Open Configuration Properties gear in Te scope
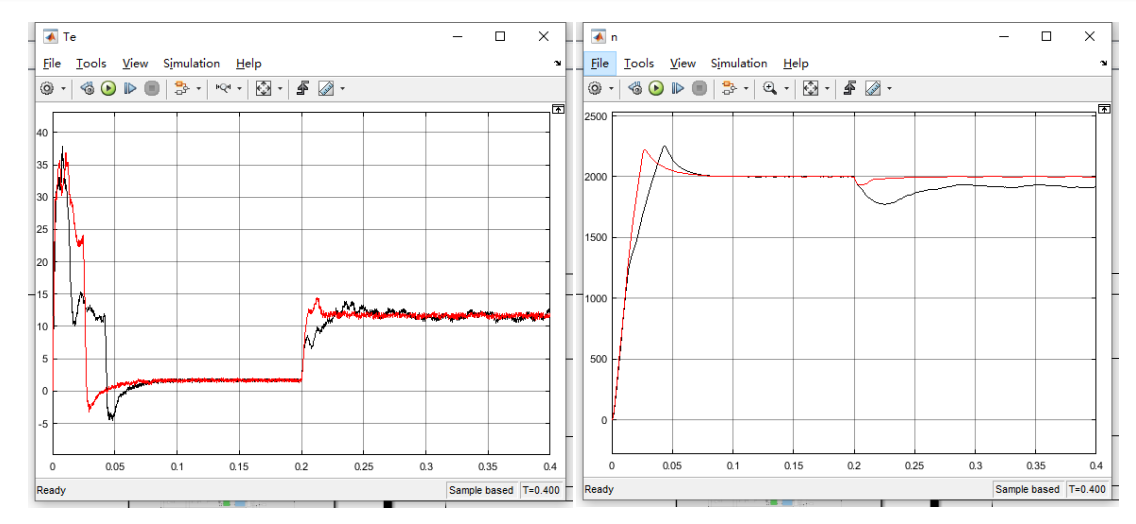Screen dimensions: 1136x524 click(47, 88)
